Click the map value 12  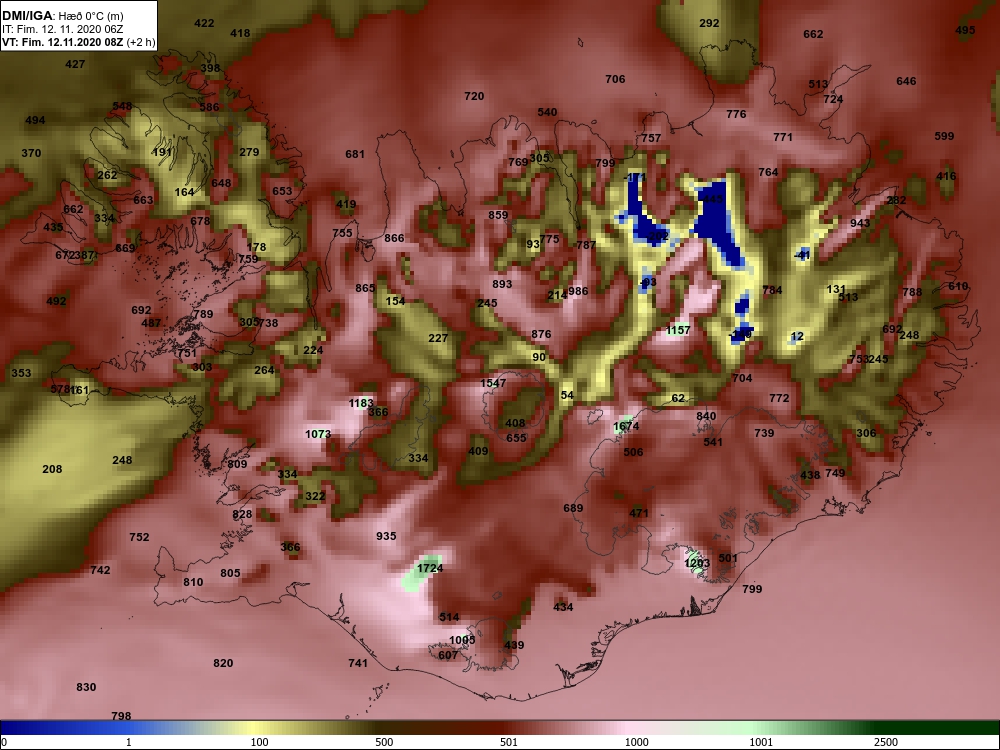[797, 336]
